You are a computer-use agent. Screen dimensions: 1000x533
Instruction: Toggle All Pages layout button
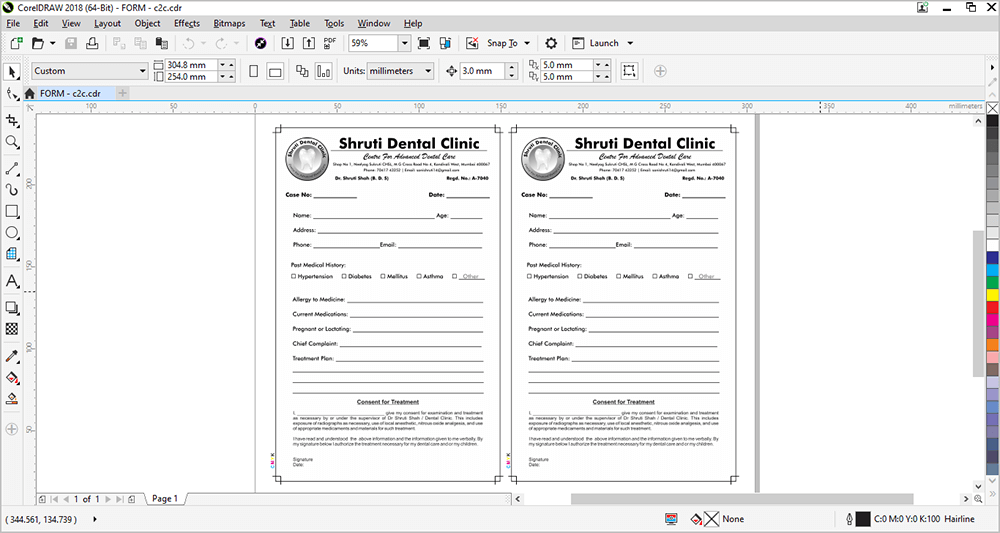(302, 71)
